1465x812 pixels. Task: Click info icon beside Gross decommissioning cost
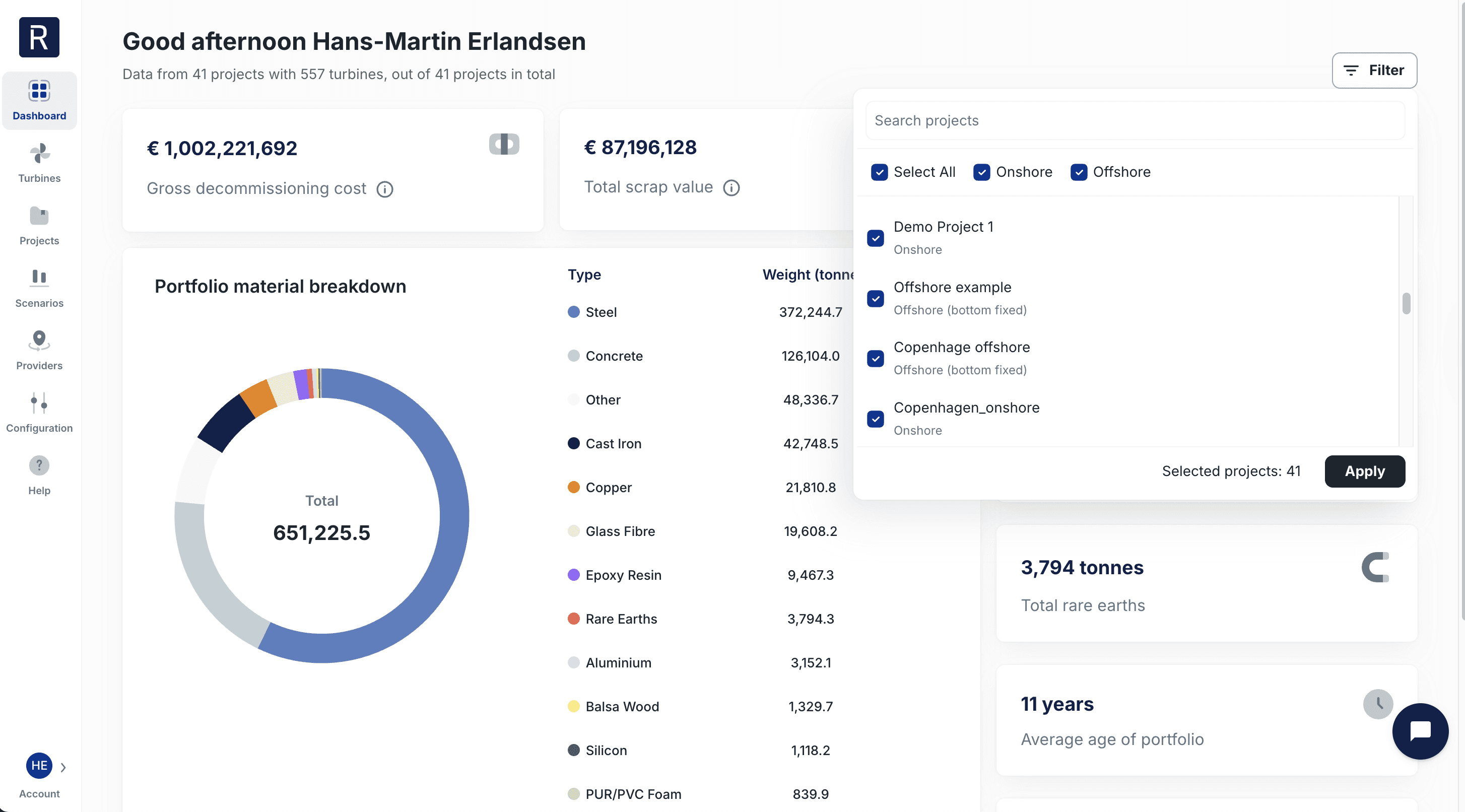[x=385, y=189]
